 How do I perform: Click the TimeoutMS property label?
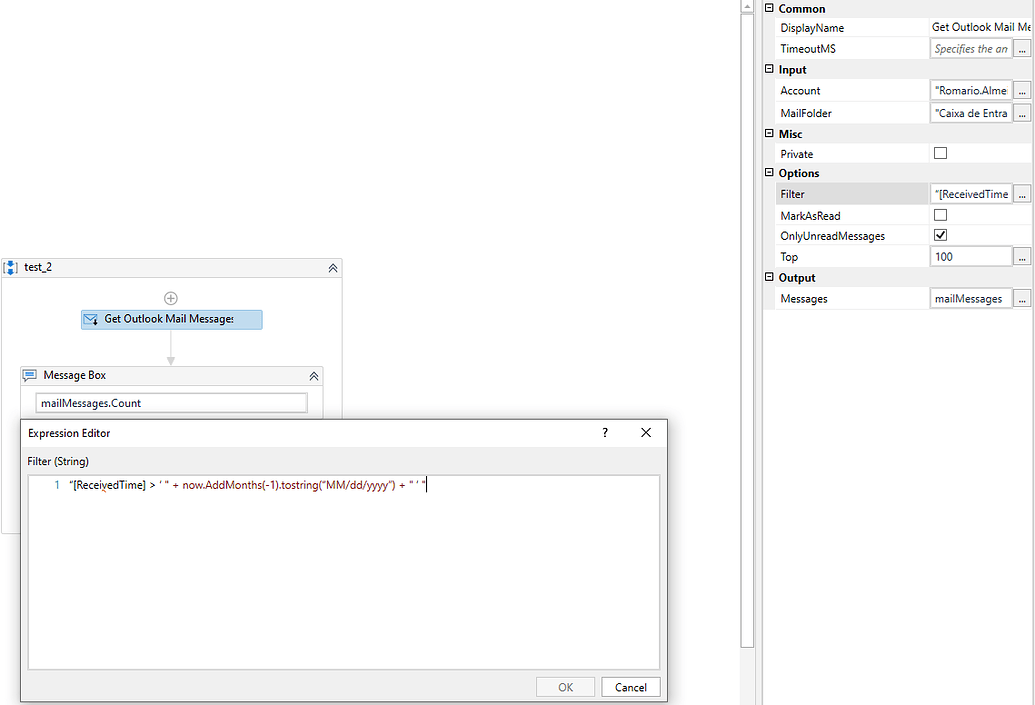808,49
